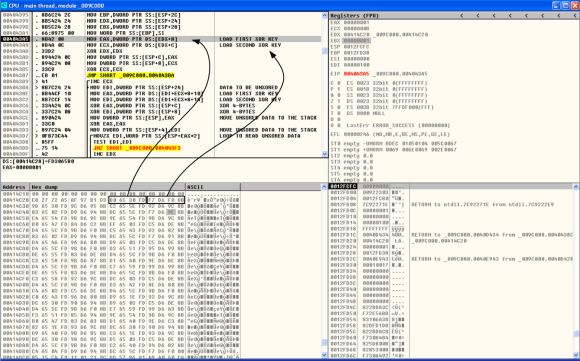Click the EBP register value
Image resolution: width=580 pixels, height=361 pixels.
357,53
